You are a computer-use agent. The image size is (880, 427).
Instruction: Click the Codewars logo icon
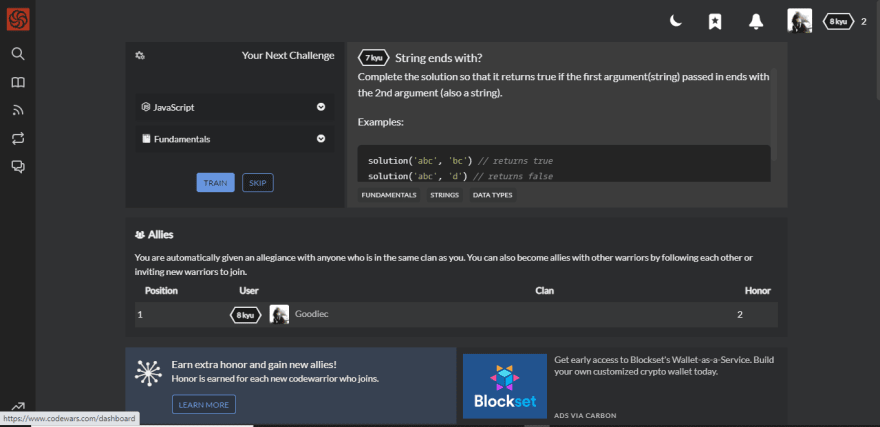point(18,20)
